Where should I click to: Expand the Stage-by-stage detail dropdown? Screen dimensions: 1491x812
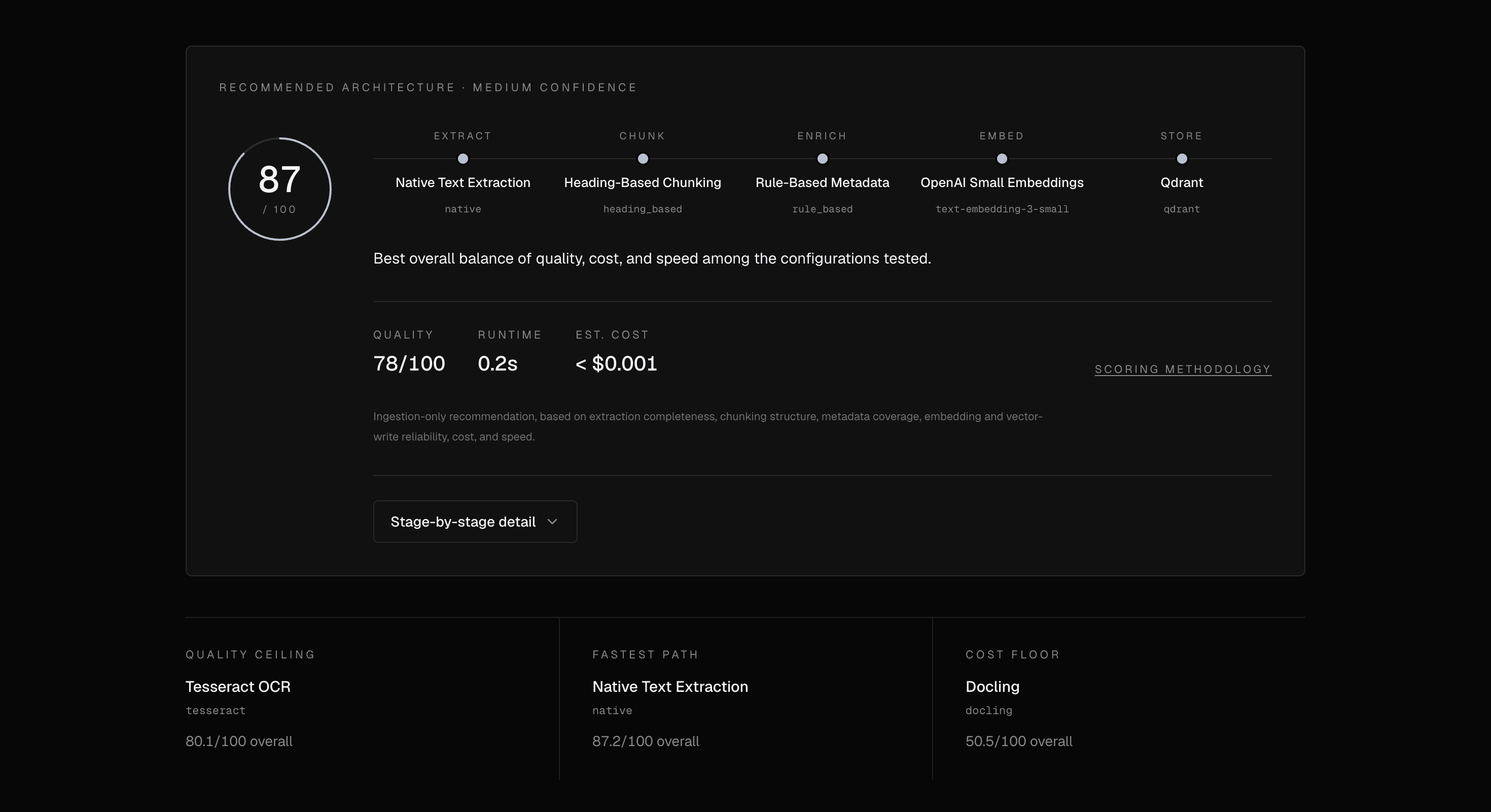[475, 521]
